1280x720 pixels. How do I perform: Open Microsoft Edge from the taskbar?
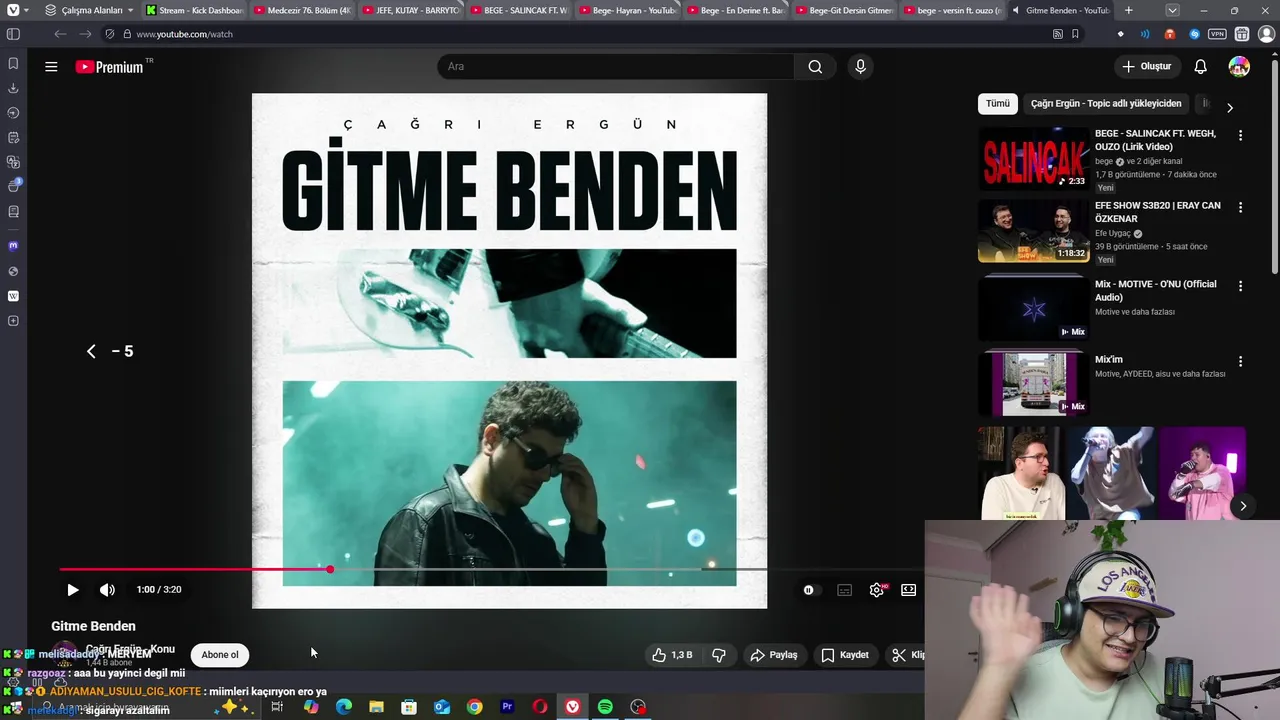coord(343,707)
